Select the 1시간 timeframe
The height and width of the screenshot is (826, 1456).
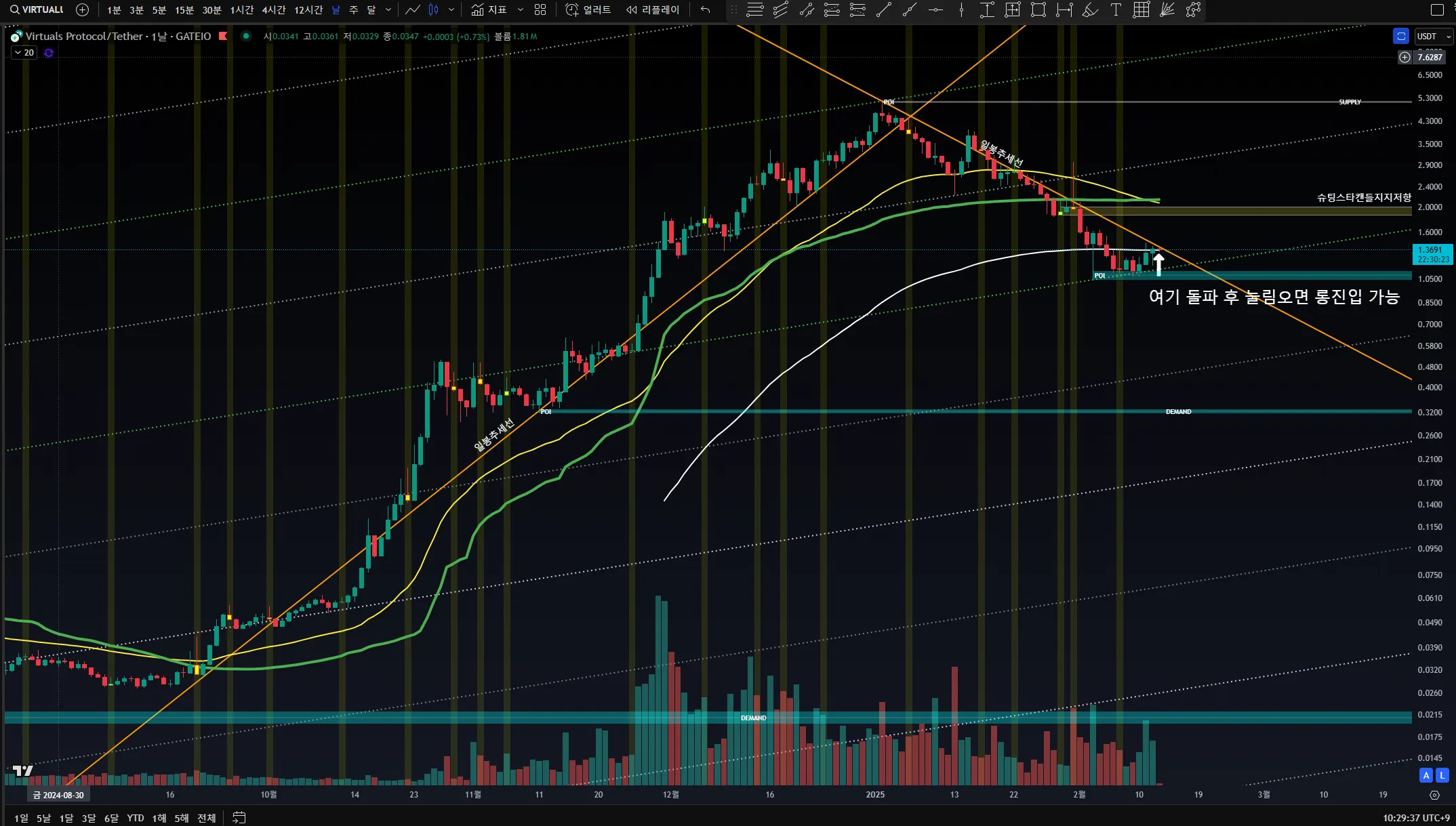(x=241, y=9)
